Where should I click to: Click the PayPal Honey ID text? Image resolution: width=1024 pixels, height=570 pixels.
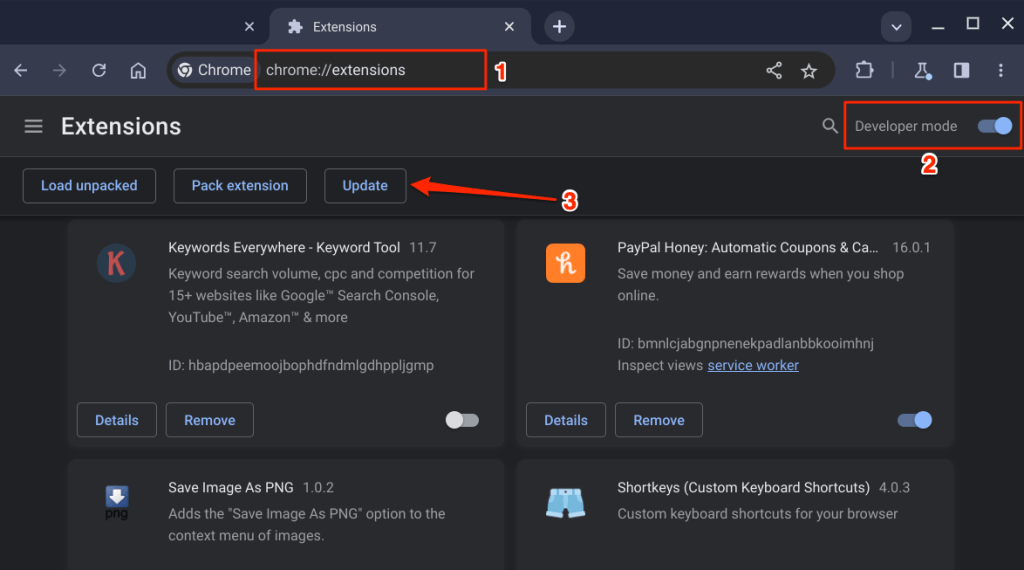tap(745, 343)
